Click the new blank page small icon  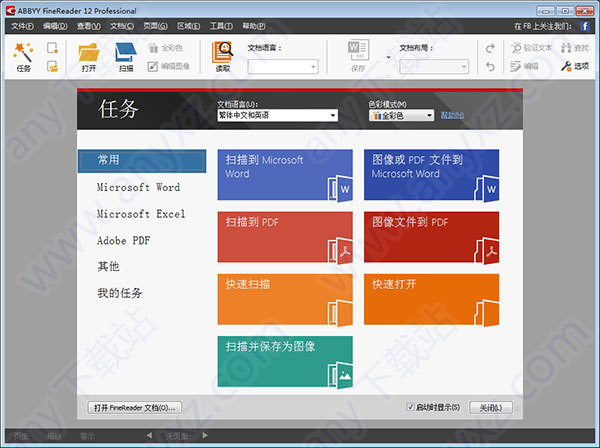pyautogui.click(x=52, y=48)
